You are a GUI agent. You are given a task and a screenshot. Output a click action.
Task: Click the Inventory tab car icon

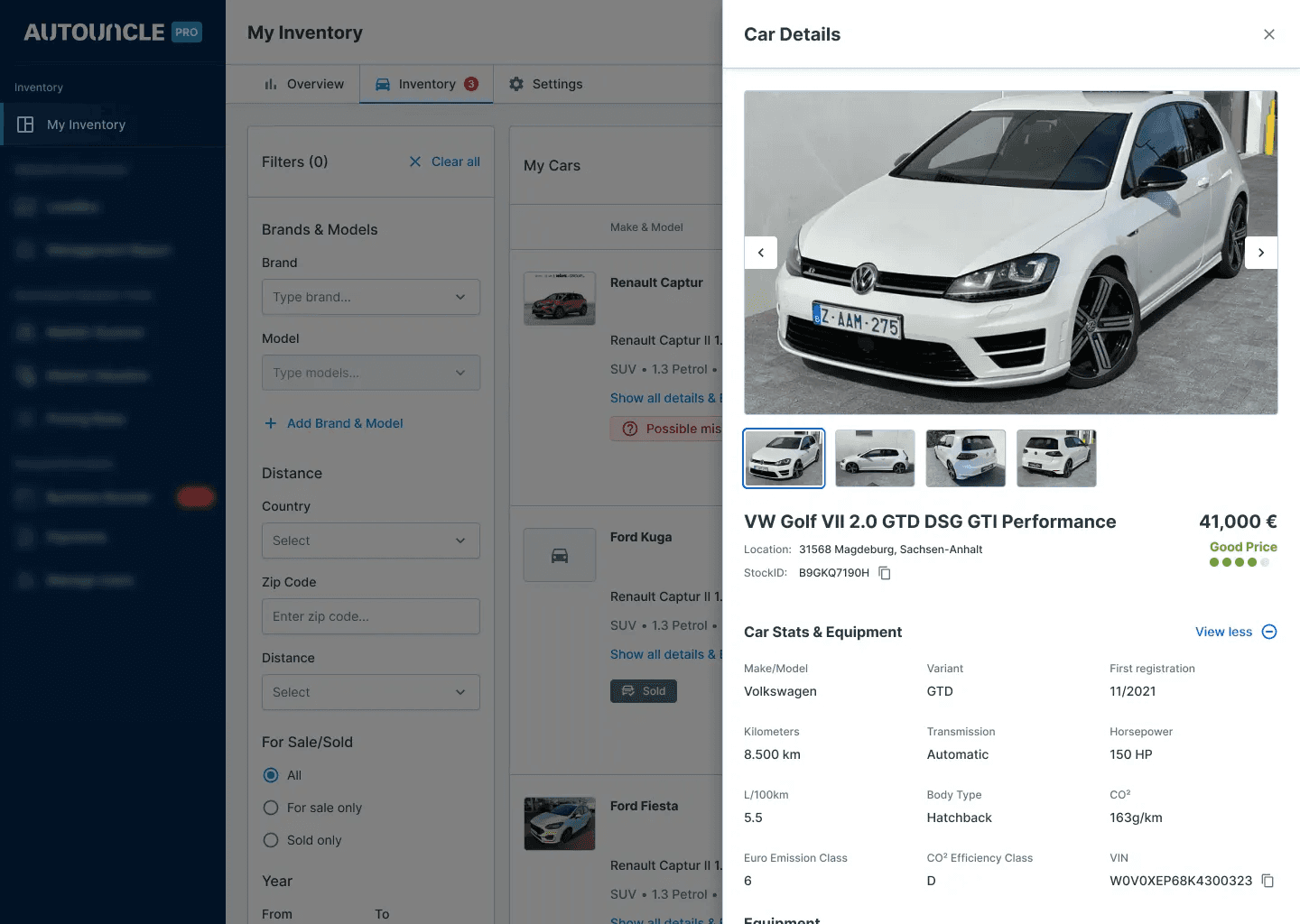click(383, 84)
